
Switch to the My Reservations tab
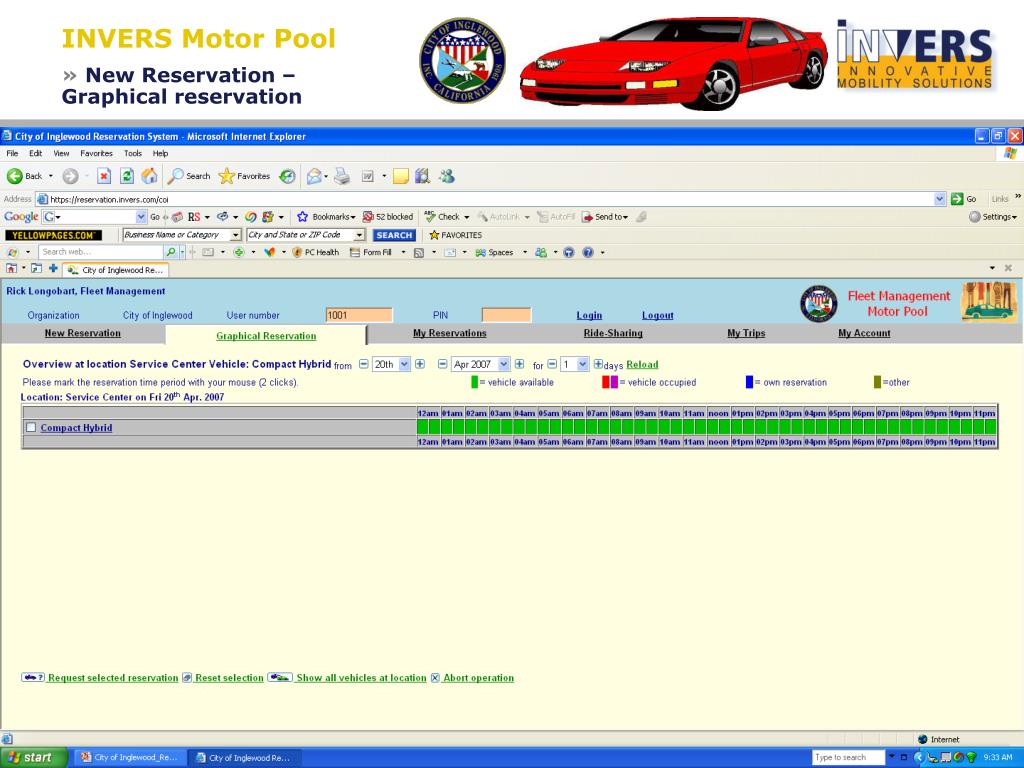449,333
